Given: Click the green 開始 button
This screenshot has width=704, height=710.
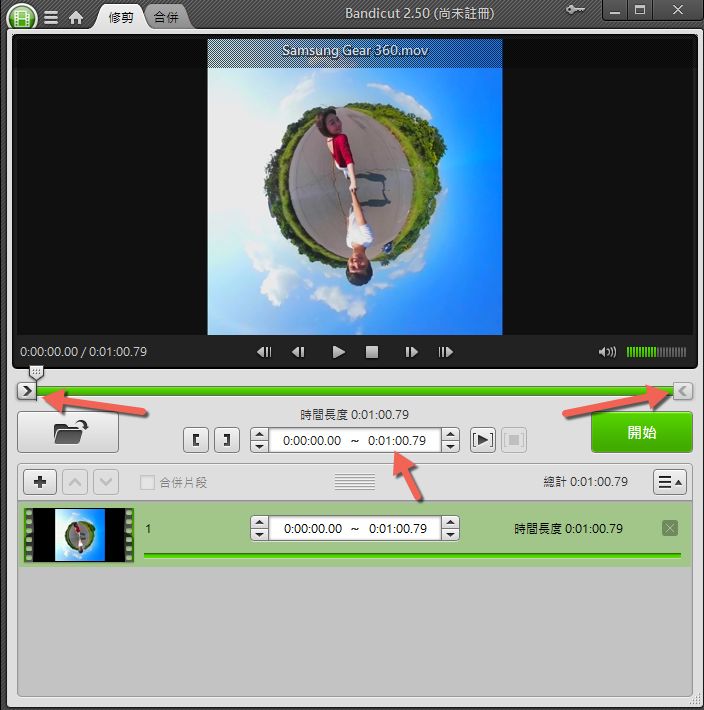Looking at the screenshot, I should 641,432.
